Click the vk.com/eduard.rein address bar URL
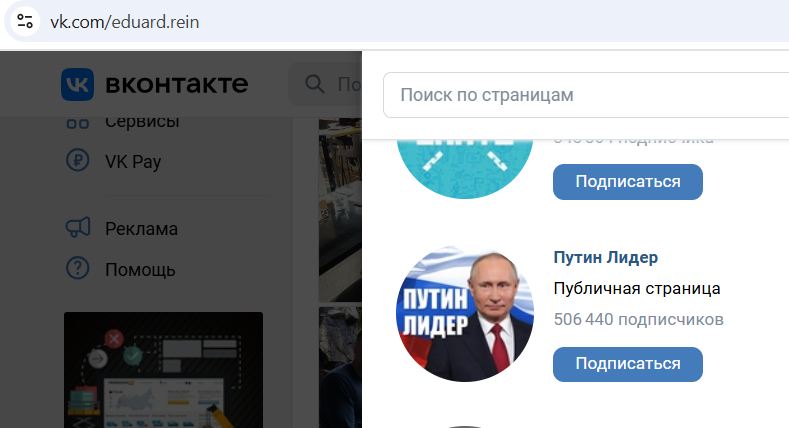 125,22
